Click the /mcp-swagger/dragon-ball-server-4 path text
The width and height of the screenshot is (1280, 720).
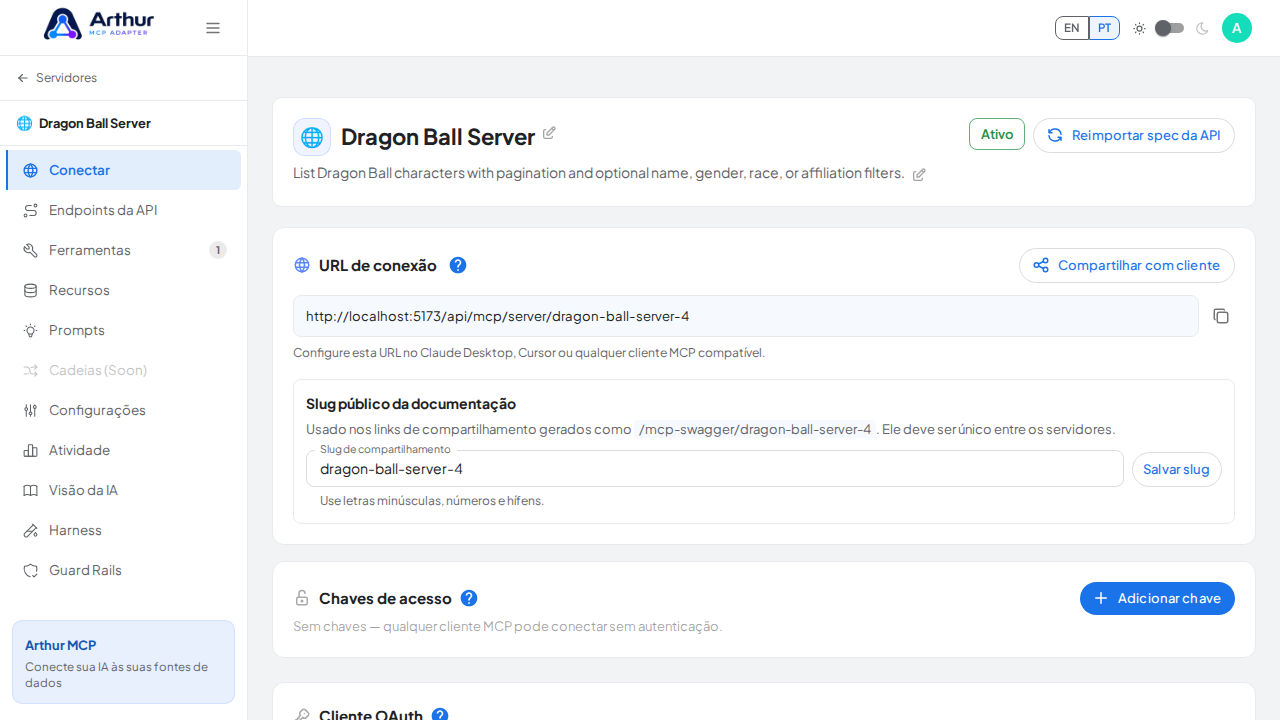pos(755,429)
